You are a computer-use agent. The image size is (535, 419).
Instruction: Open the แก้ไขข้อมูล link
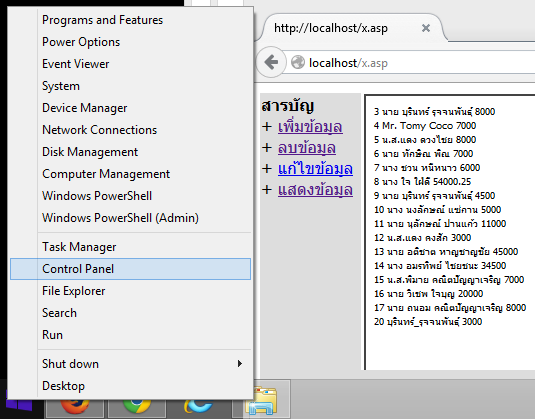[x=315, y=169]
